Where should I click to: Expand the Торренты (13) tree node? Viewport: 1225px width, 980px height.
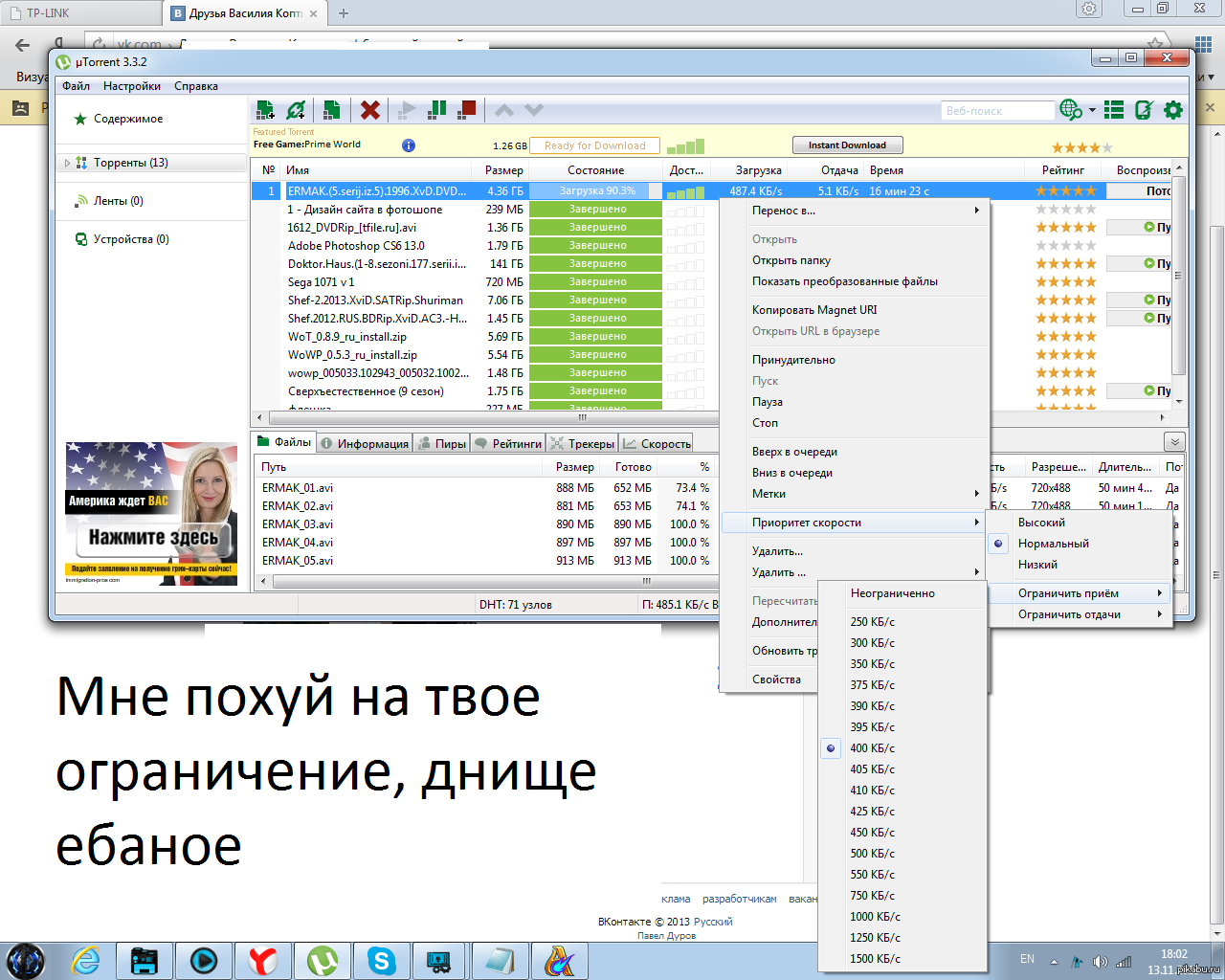(67, 163)
